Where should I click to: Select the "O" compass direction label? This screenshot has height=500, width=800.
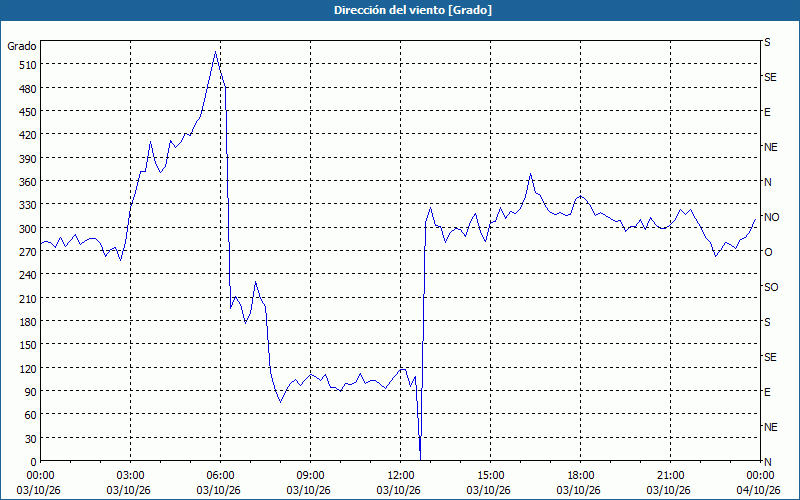pyautogui.click(x=768, y=252)
